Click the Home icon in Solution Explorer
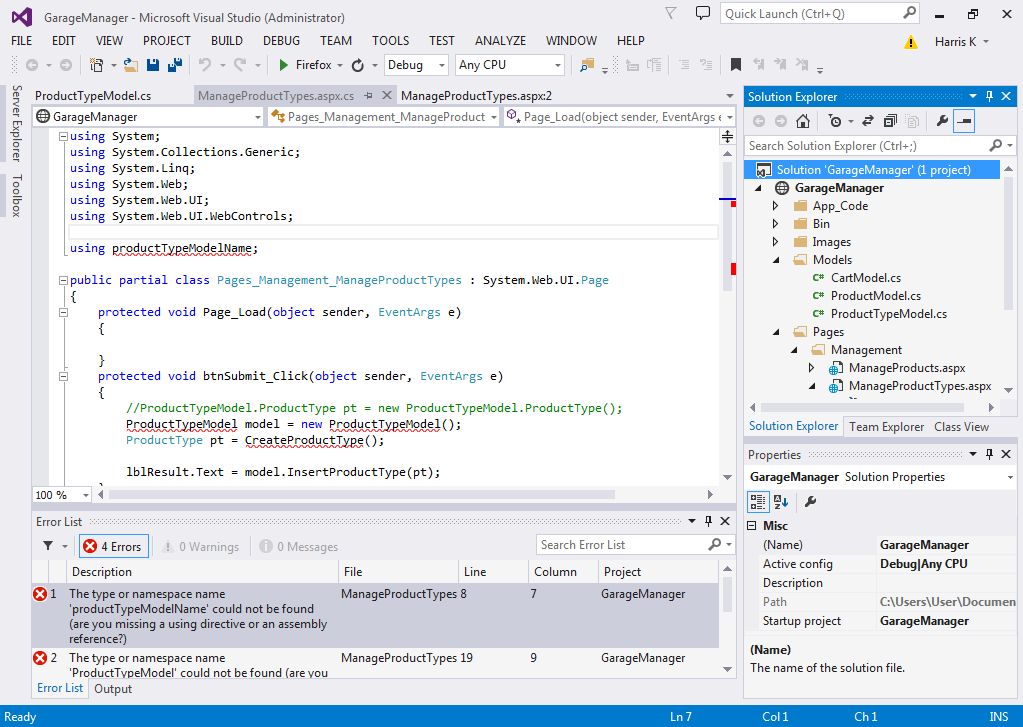 pyautogui.click(x=802, y=122)
